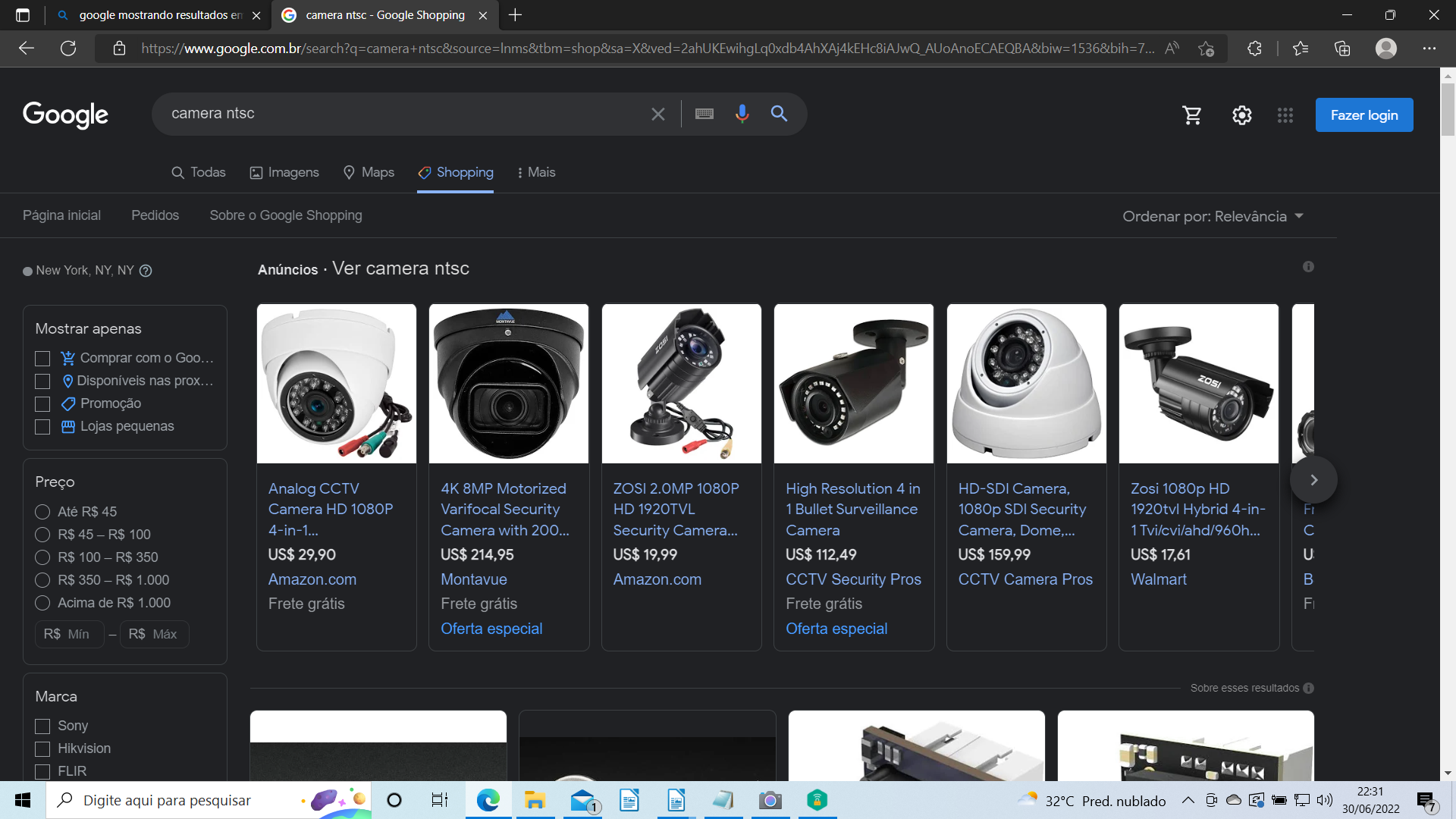The height and width of the screenshot is (819, 1456).
Task: Click Fazer login button
Action: pos(1364,115)
